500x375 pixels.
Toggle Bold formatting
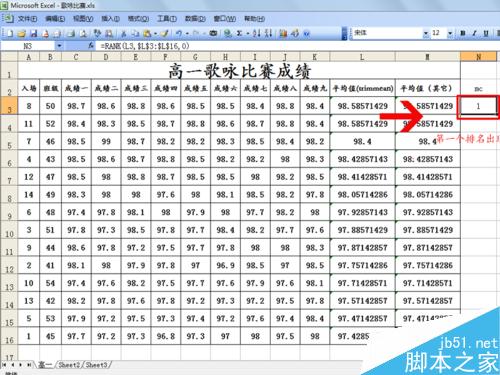[463, 33]
